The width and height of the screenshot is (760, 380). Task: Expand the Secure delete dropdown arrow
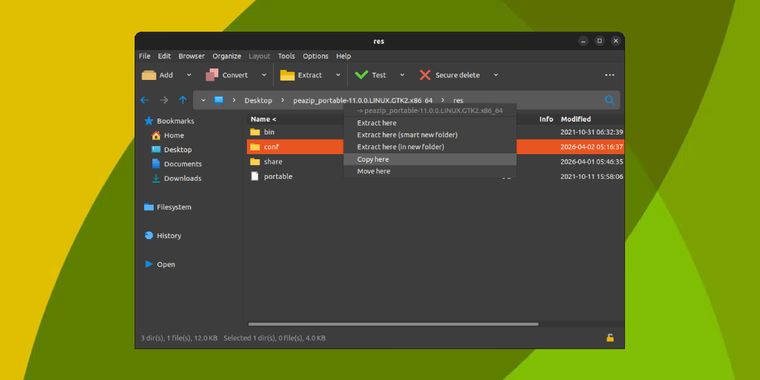pos(495,75)
